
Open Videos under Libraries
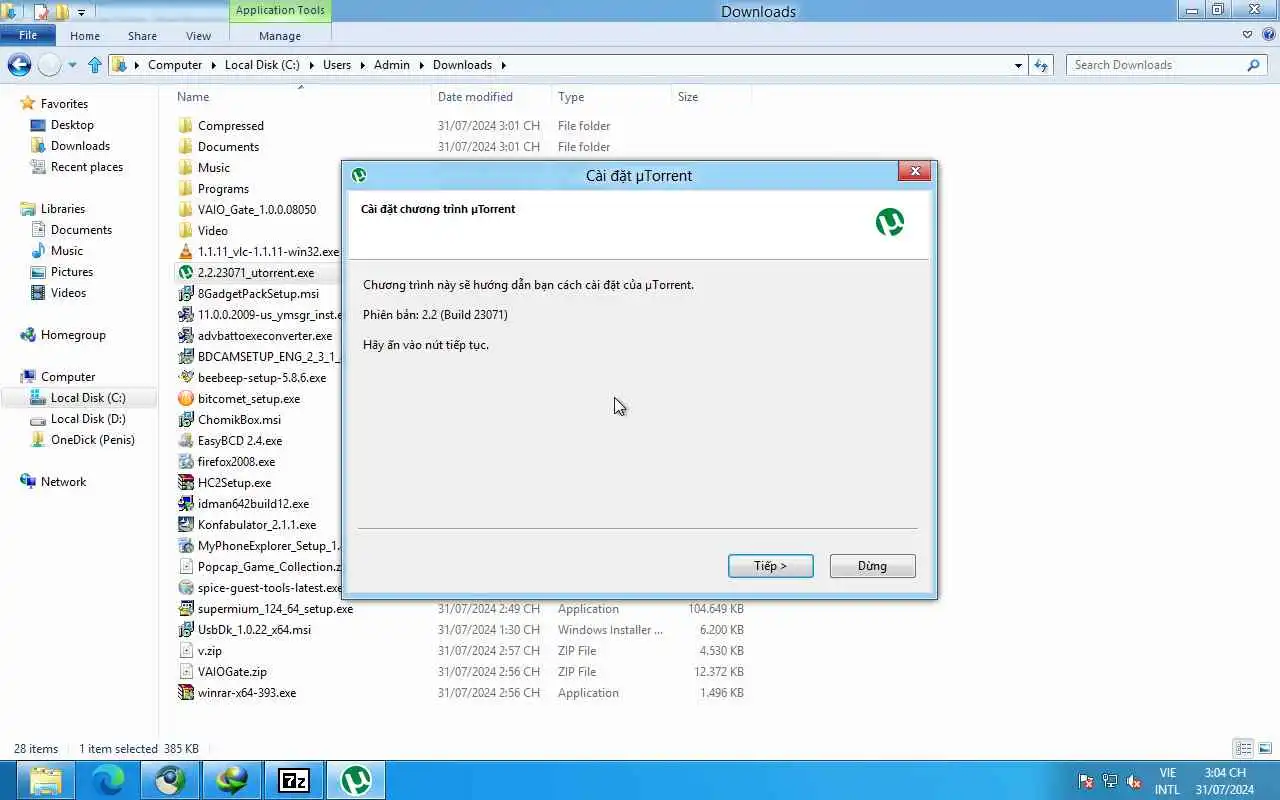tap(68, 293)
